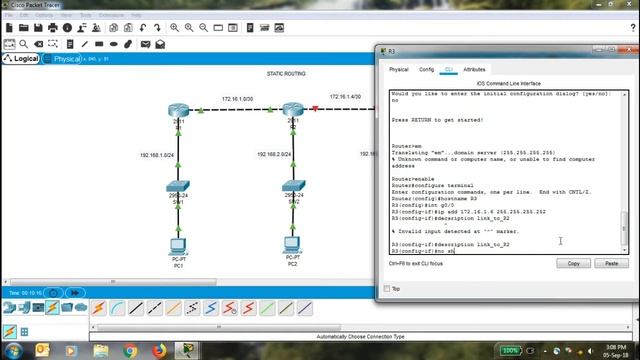Select the Draw Line tool
Screen dimensions: 640x360
[84, 44]
